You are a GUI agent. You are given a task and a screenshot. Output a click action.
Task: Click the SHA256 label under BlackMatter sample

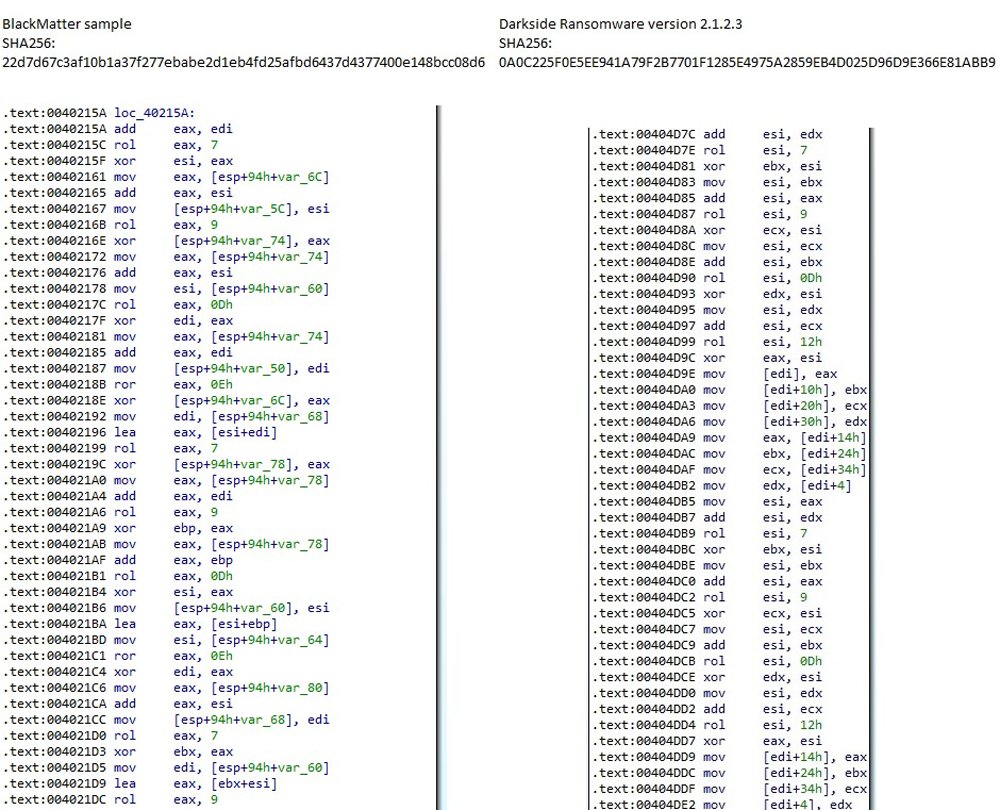(x=29, y=43)
